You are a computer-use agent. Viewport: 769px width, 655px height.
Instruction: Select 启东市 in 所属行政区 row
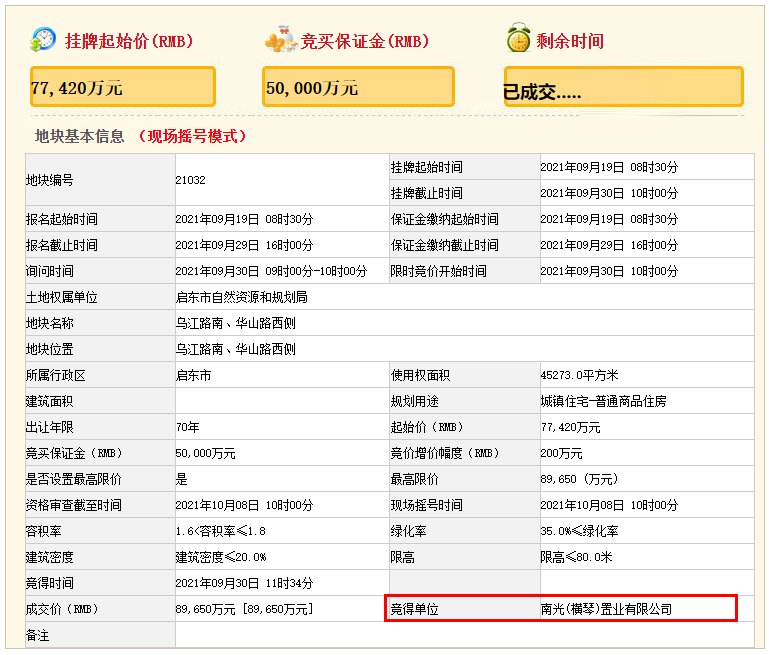click(193, 375)
